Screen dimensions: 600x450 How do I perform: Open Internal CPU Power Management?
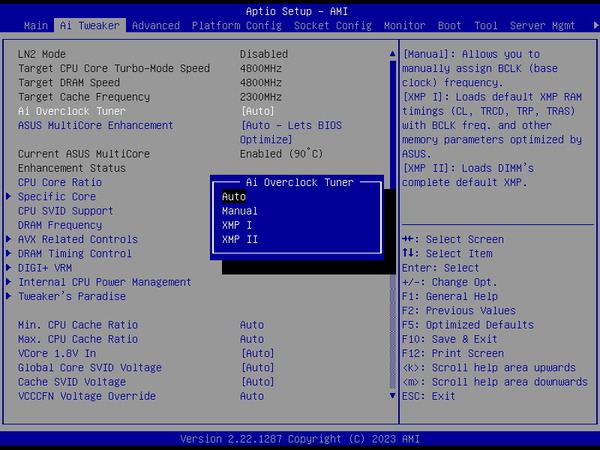tap(104, 282)
